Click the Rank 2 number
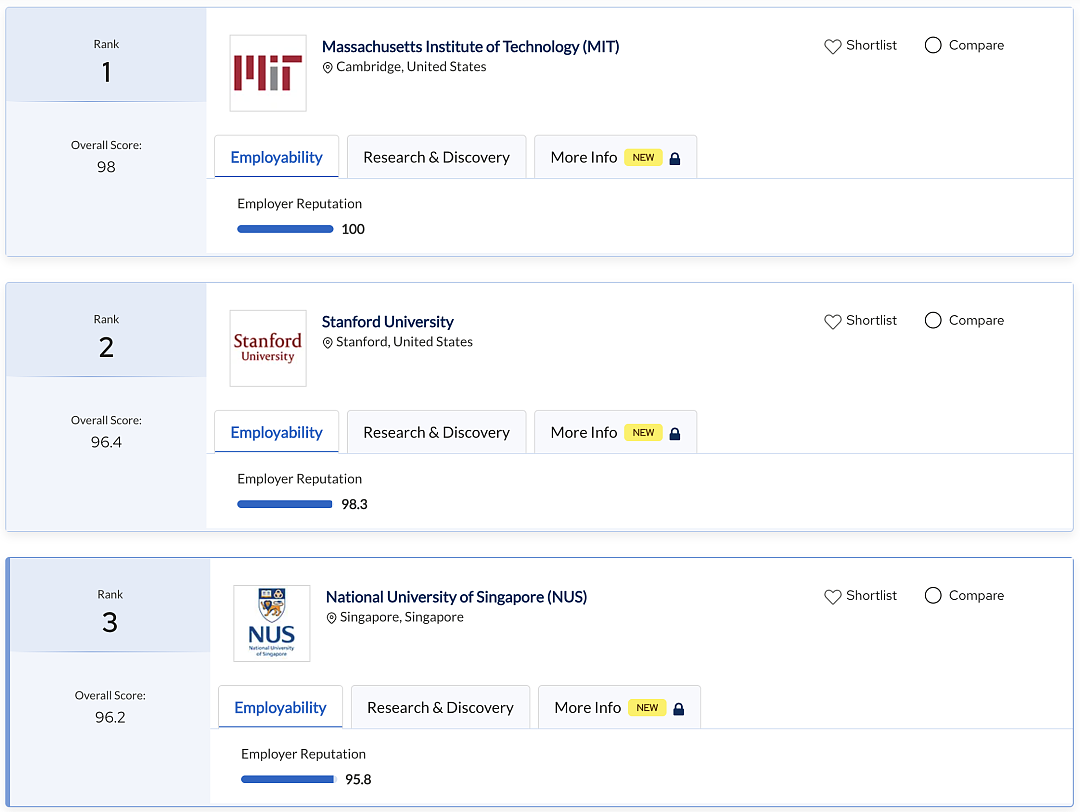1080x812 pixels. [x=106, y=347]
